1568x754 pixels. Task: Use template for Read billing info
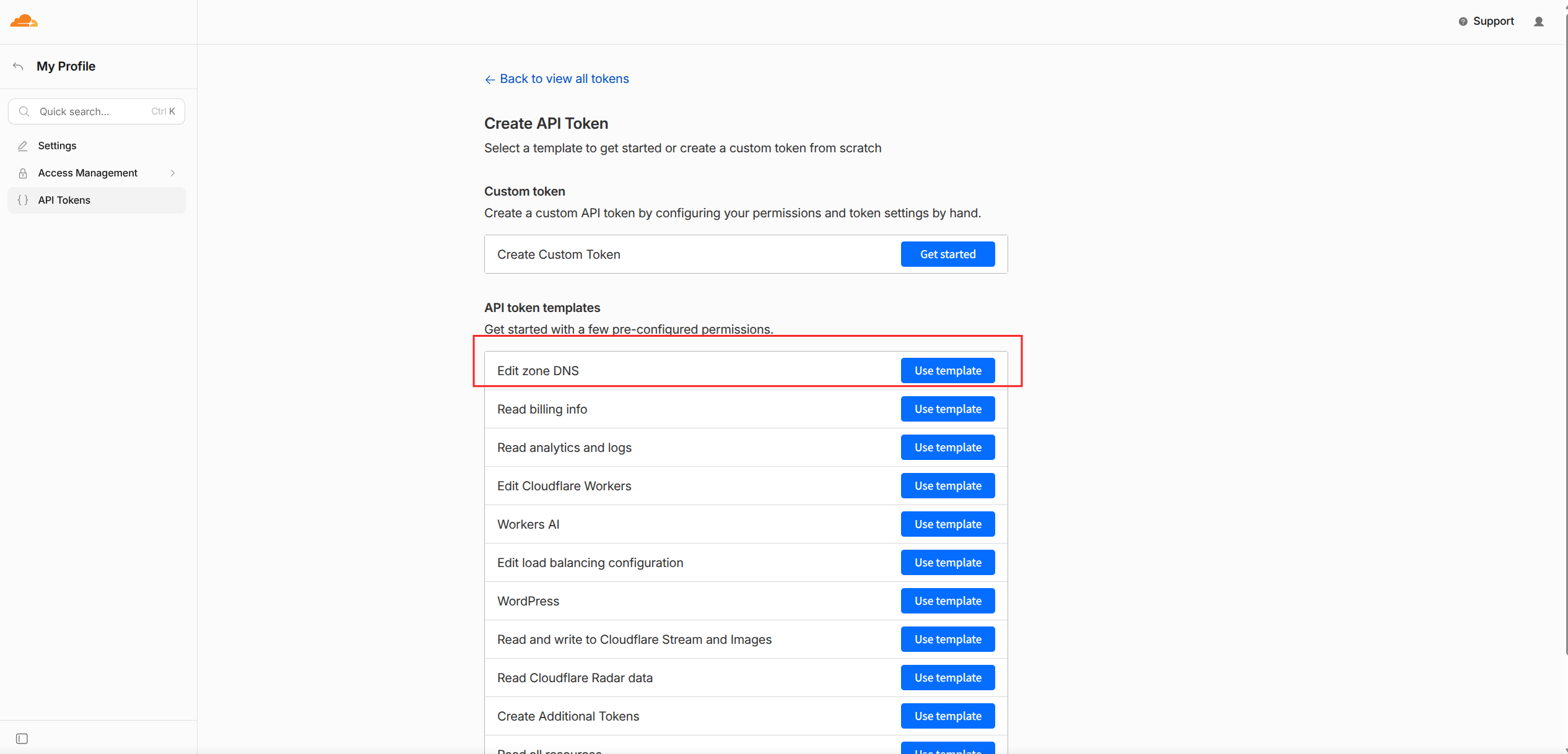point(947,409)
